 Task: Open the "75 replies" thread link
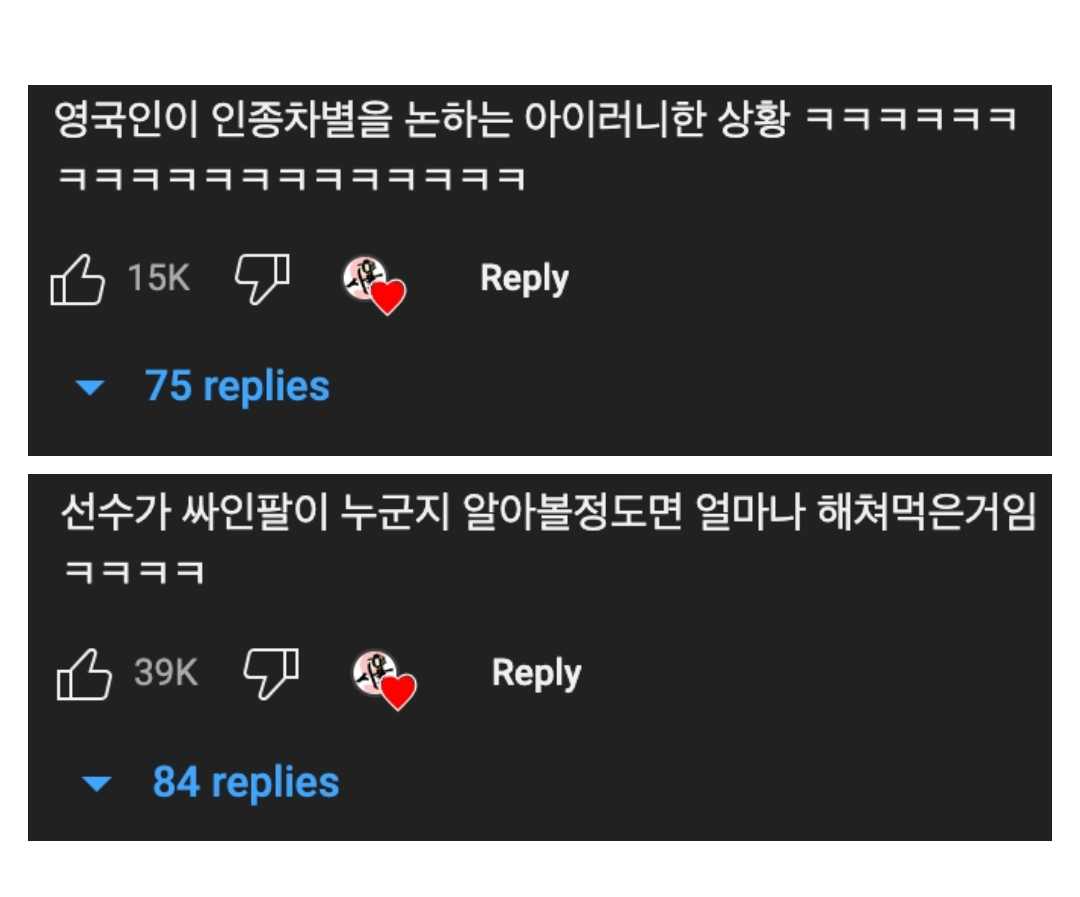point(237,386)
